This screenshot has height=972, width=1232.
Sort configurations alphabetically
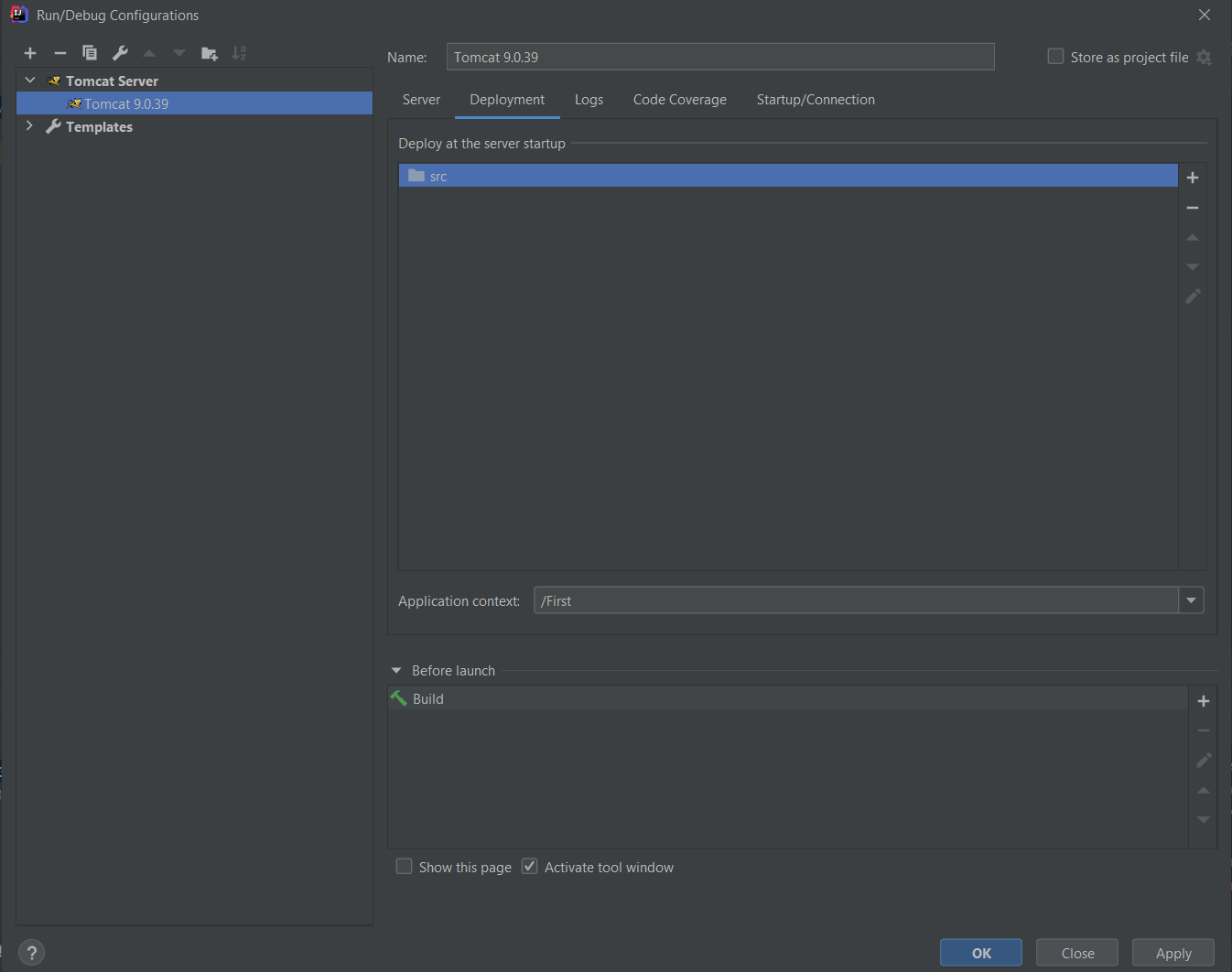point(239,53)
